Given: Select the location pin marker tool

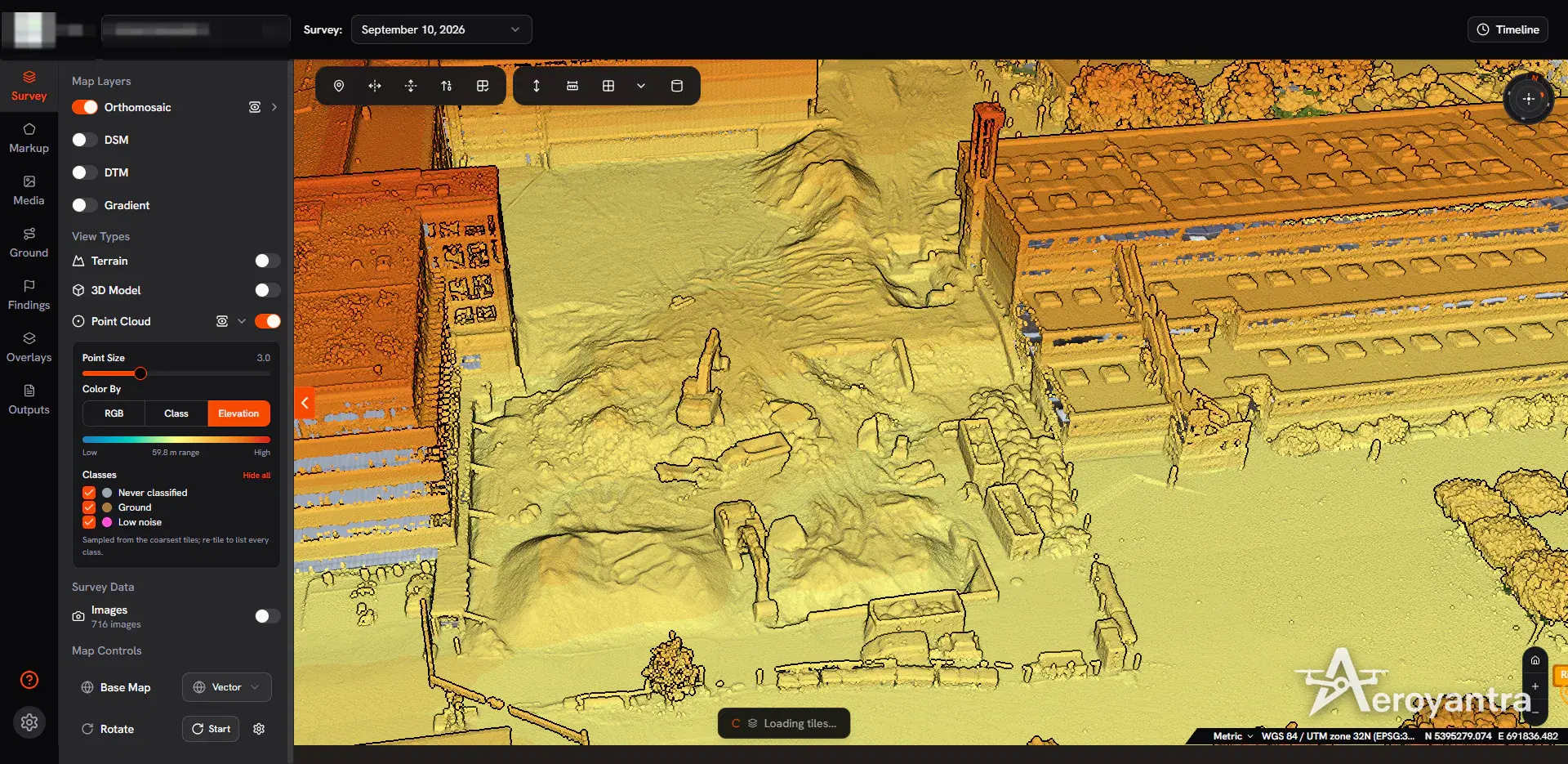Looking at the screenshot, I should (339, 86).
